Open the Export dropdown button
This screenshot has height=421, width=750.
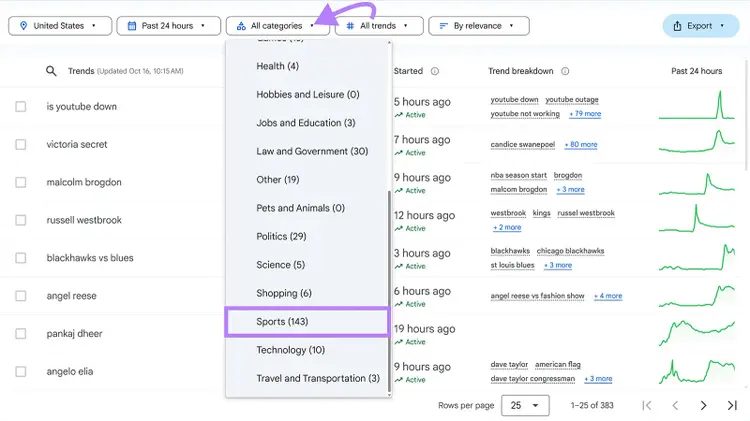701,26
